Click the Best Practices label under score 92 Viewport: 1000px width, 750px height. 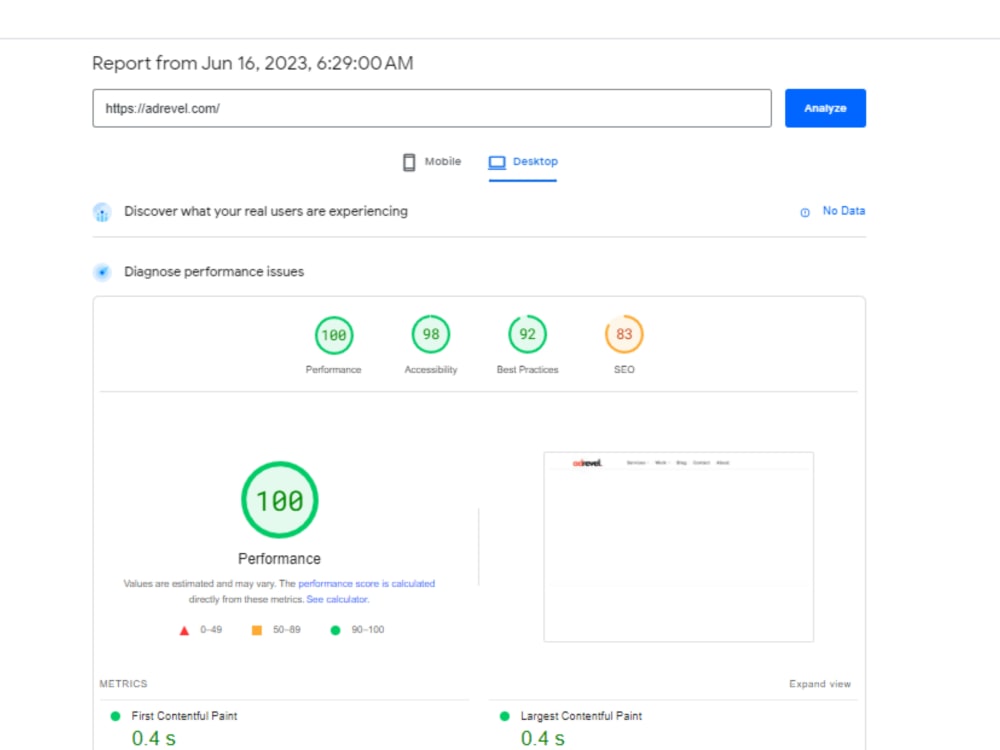point(527,370)
